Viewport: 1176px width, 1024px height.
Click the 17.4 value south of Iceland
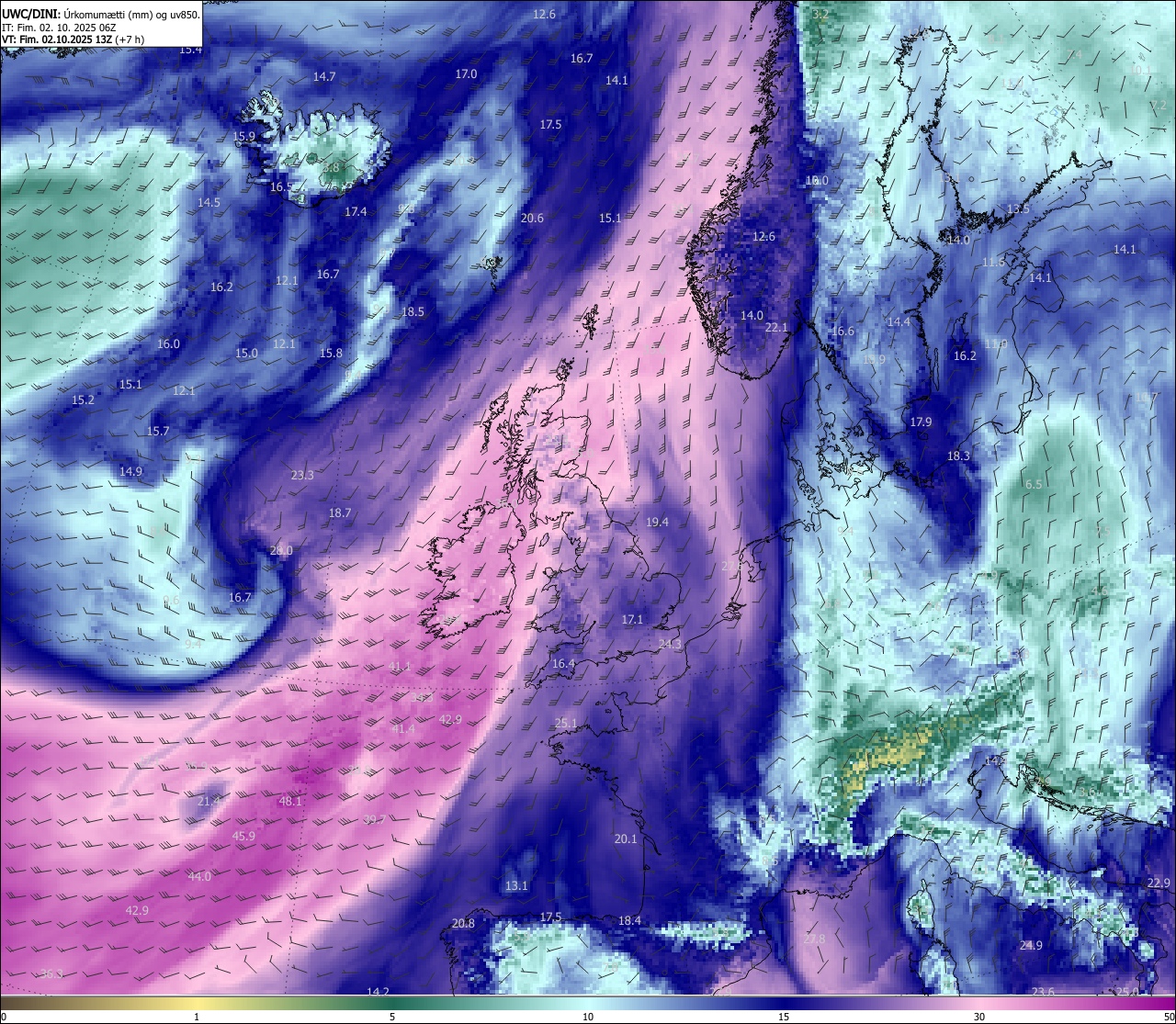coord(356,211)
